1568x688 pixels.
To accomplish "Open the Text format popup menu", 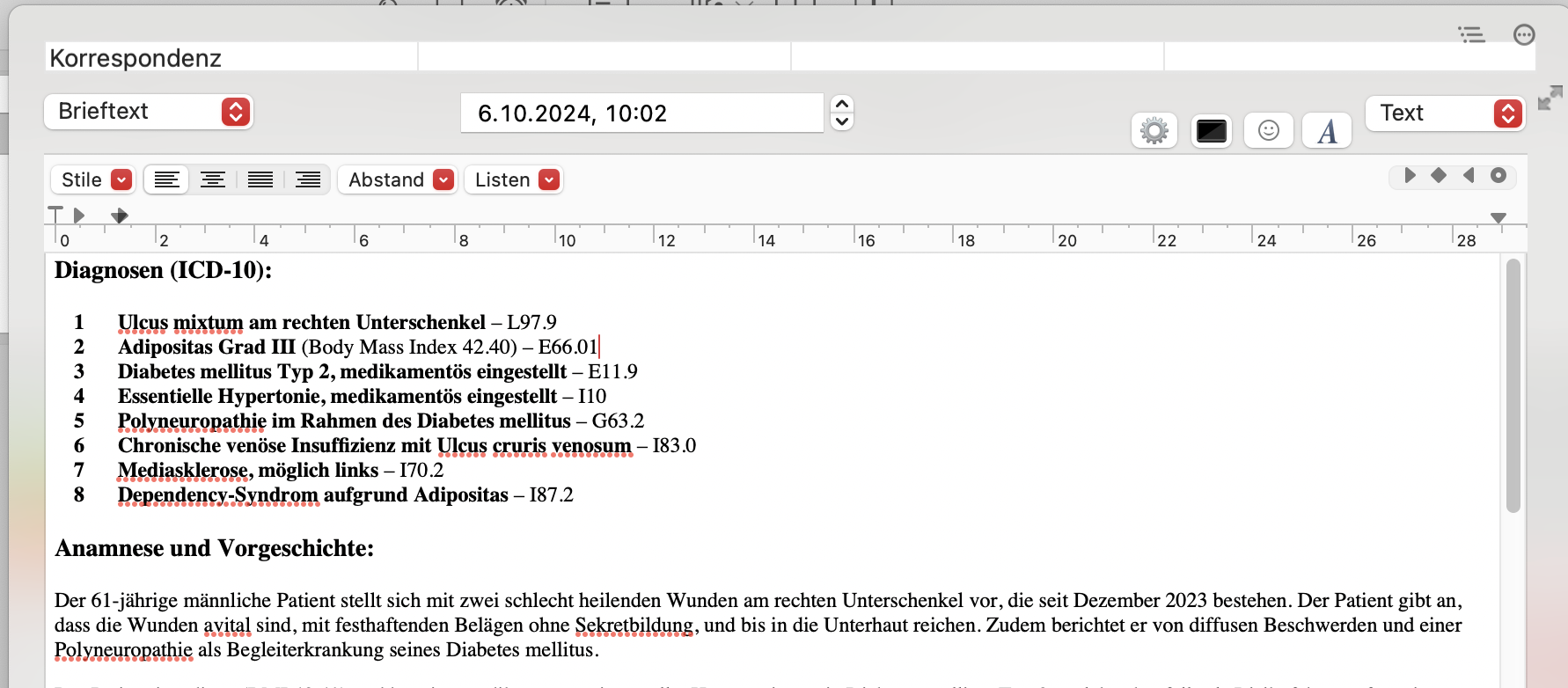I will tap(1446, 113).
